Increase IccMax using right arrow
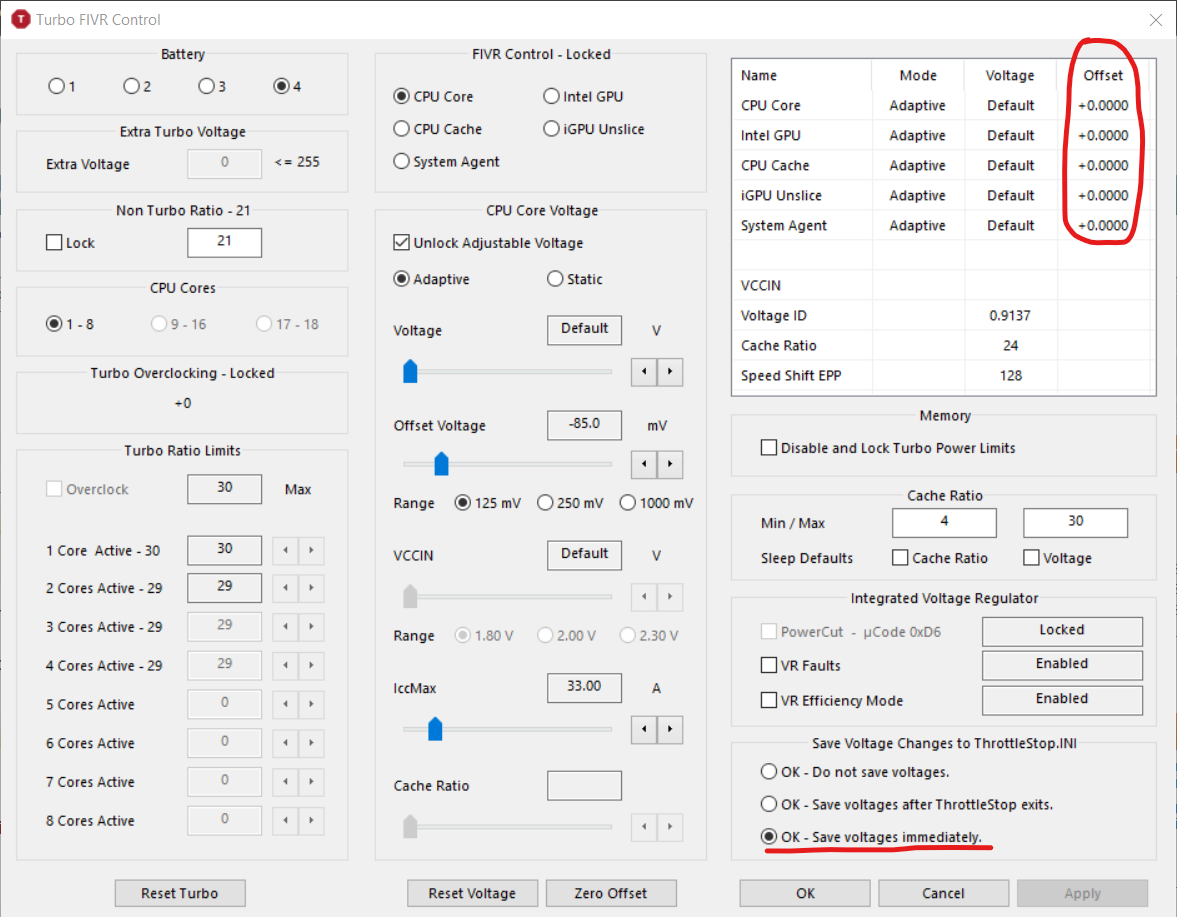The height and width of the screenshot is (917, 1177). (x=669, y=729)
